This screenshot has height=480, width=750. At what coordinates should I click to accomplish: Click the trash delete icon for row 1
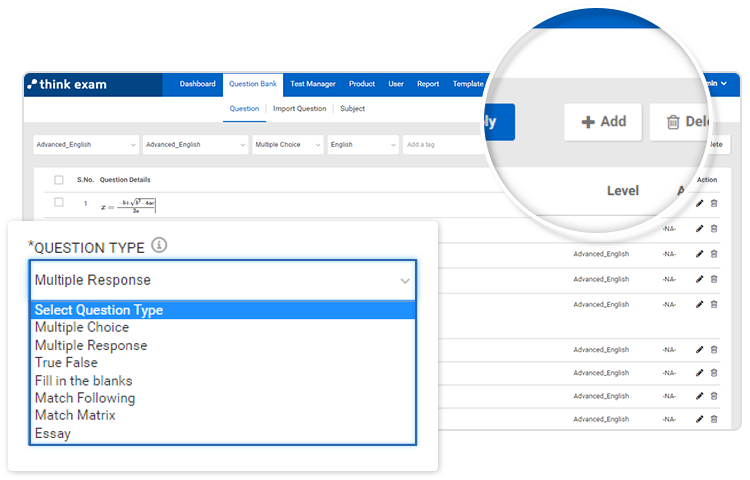(x=714, y=203)
